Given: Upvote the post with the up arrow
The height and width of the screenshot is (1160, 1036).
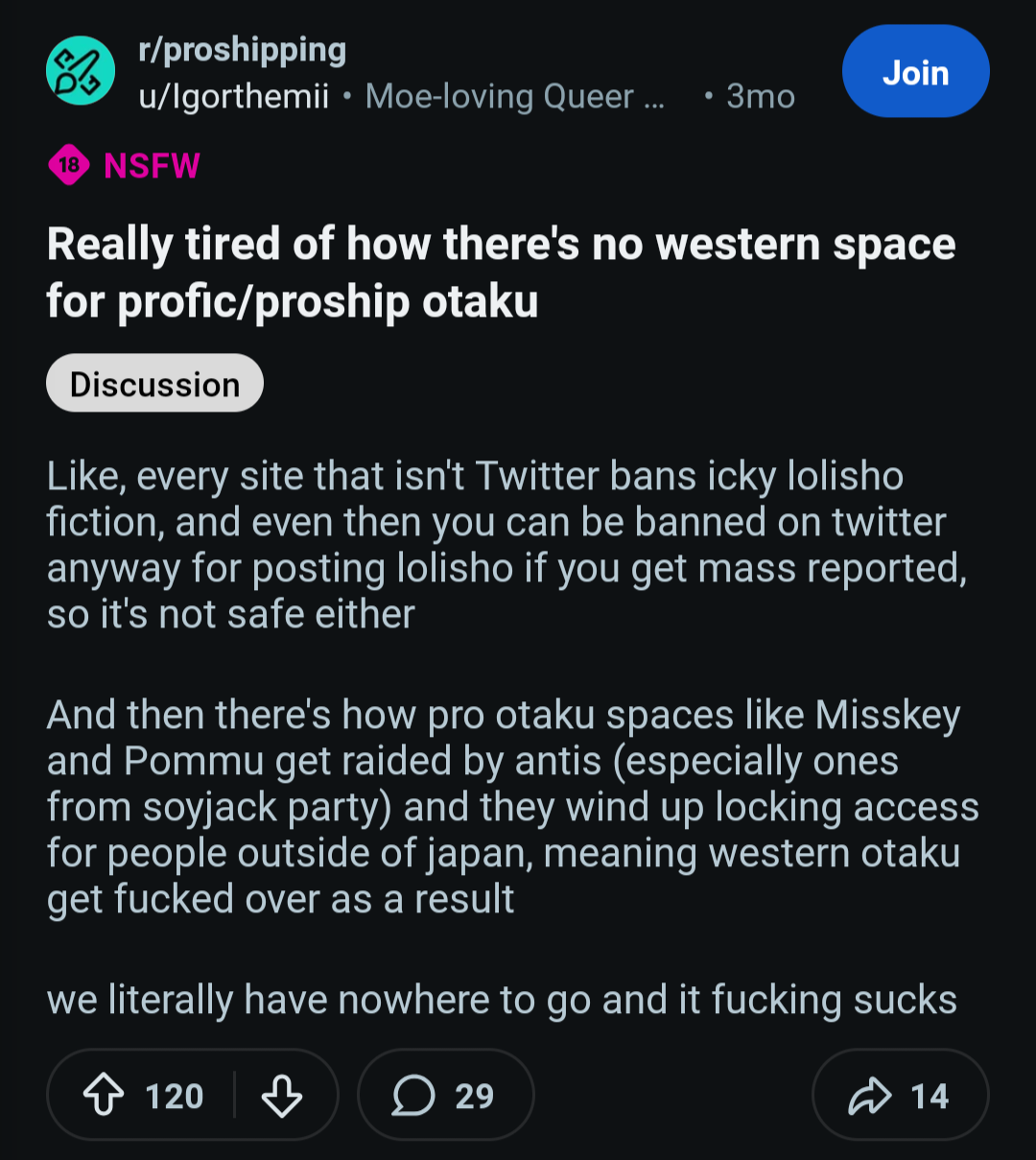Looking at the screenshot, I should point(104,1096).
